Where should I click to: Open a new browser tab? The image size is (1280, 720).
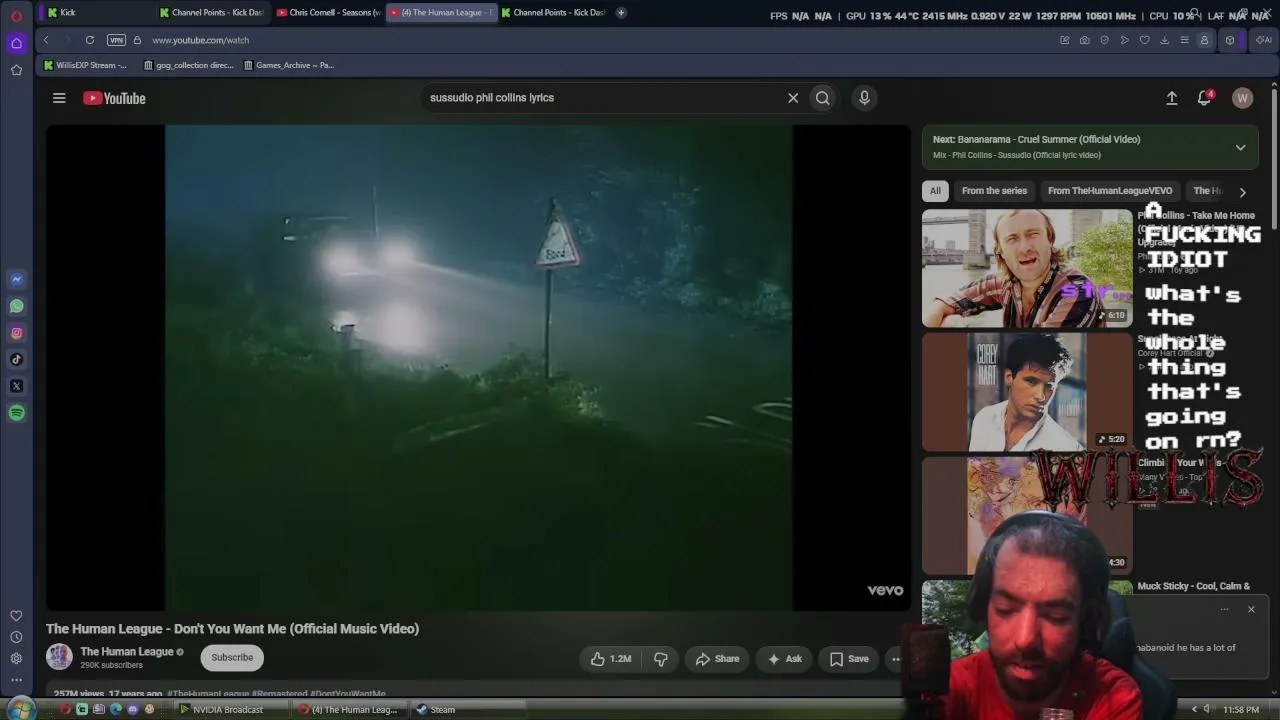coord(621,13)
